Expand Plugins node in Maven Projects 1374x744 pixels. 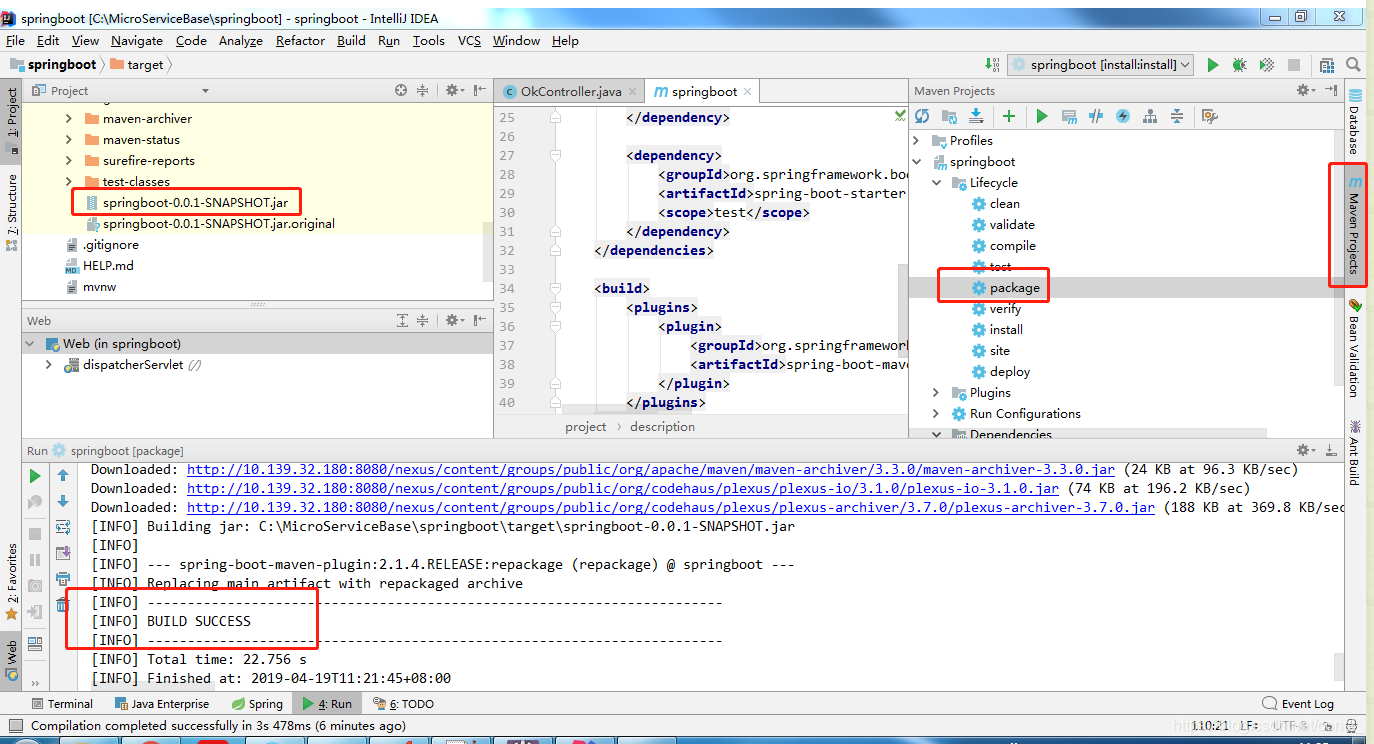pyautogui.click(x=936, y=392)
